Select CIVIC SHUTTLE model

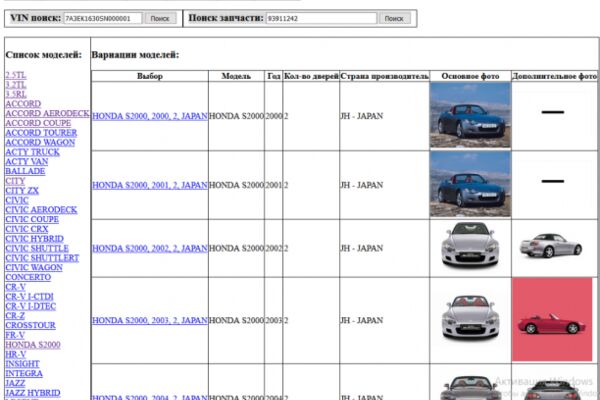click(37, 248)
